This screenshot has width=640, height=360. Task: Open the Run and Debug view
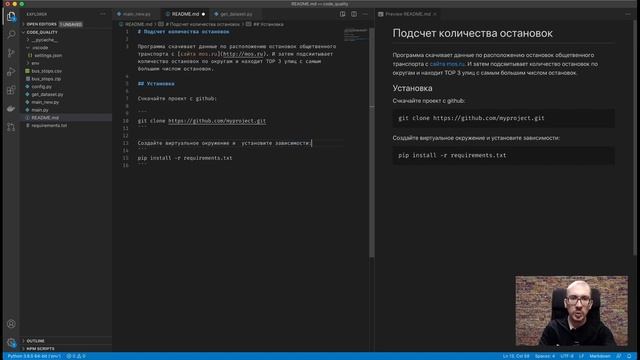pos(11,71)
